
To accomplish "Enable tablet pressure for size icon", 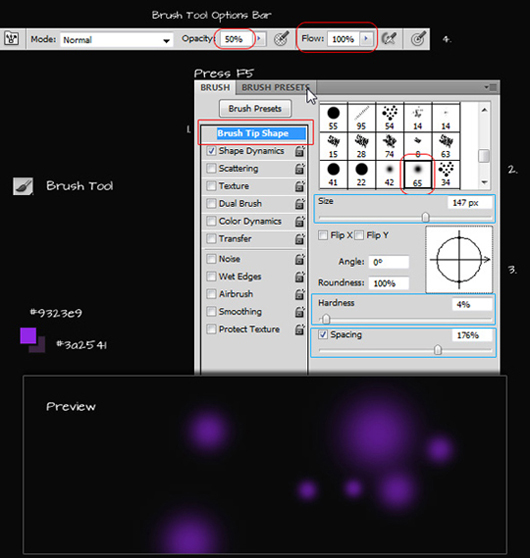I will tap(418, 38).
